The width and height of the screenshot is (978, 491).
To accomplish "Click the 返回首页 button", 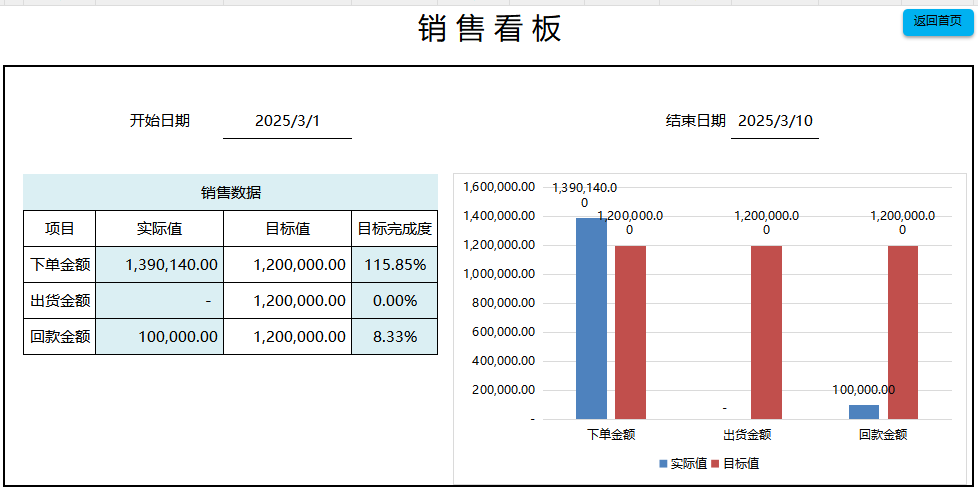I will [937, 22].
